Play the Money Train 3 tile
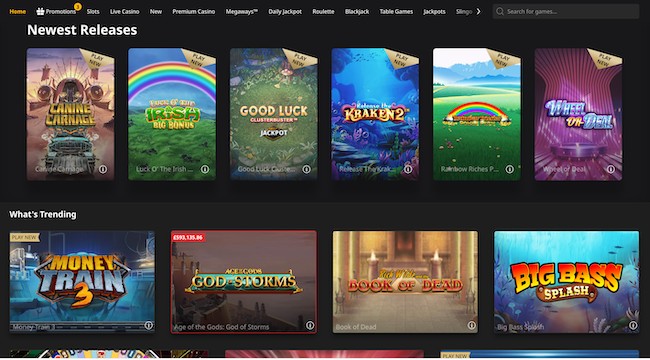650x360 pixels. point(82,282)
